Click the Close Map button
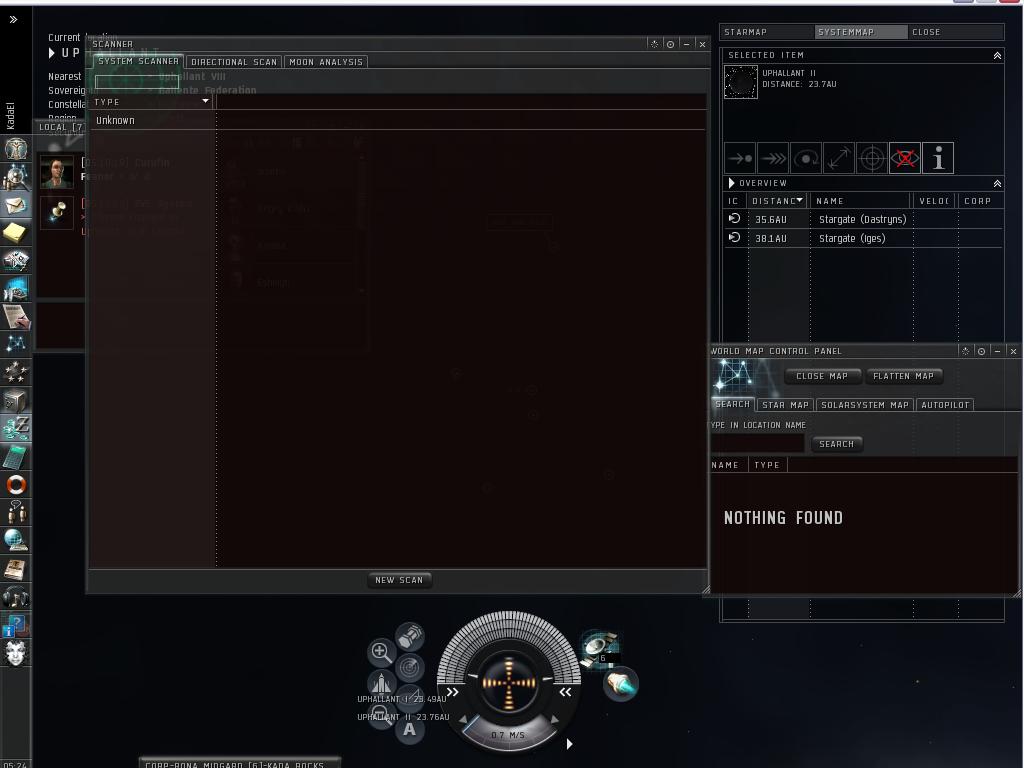The image size is (1024, 768). click(x=822, y=376)
